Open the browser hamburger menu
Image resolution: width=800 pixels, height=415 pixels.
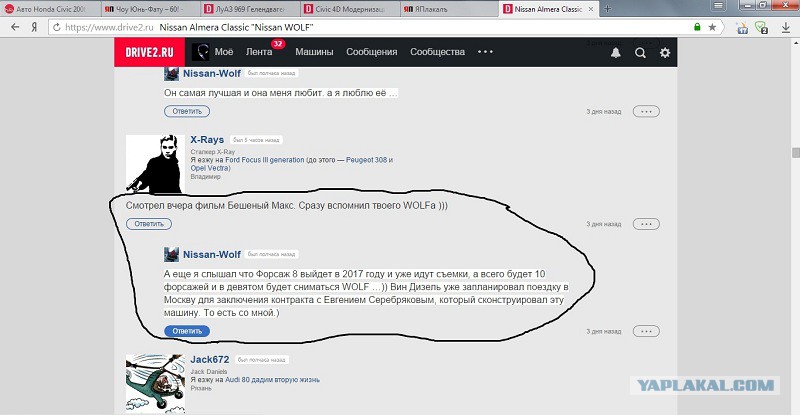(718, 6)
